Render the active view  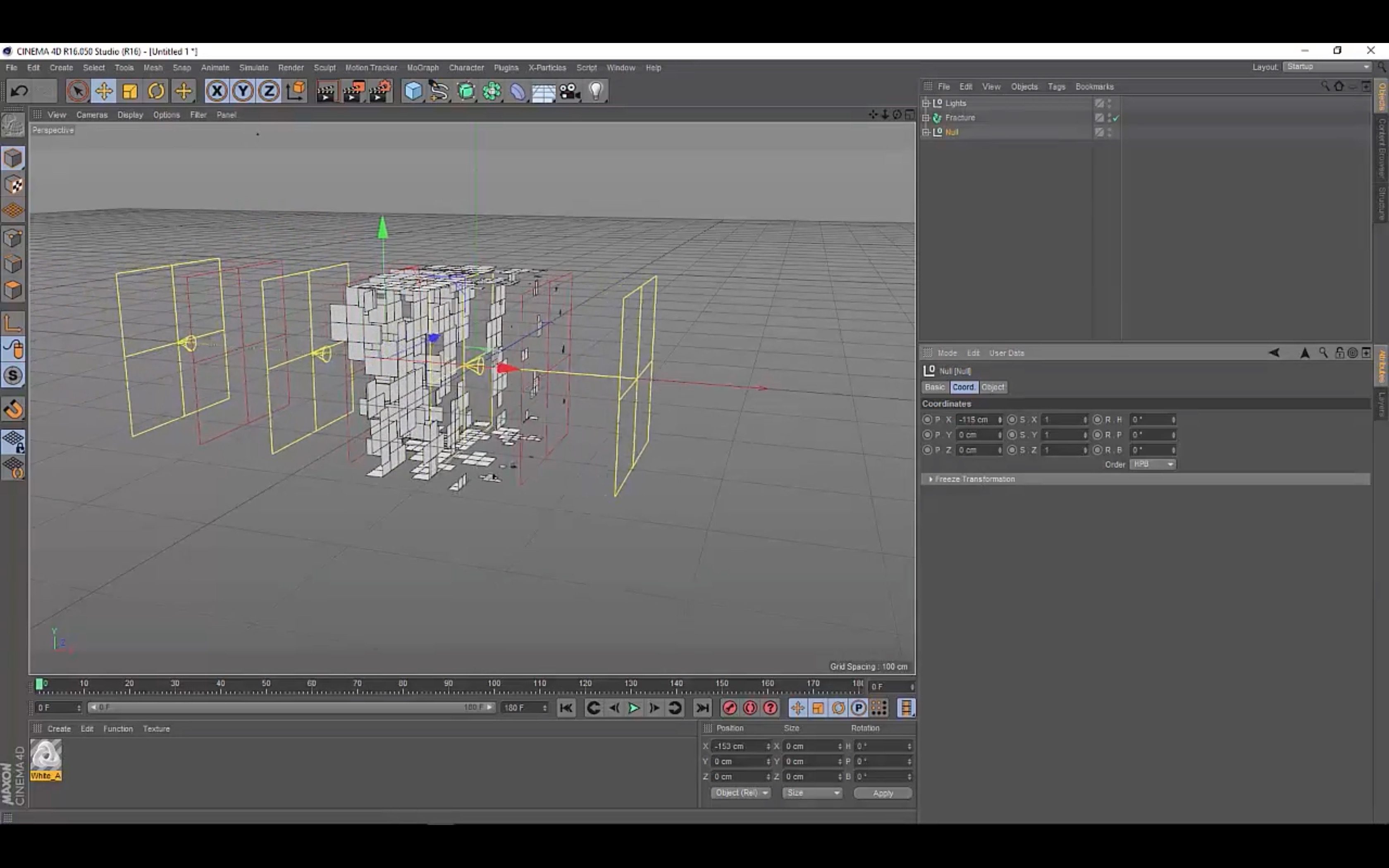click(x=326, y=91)
